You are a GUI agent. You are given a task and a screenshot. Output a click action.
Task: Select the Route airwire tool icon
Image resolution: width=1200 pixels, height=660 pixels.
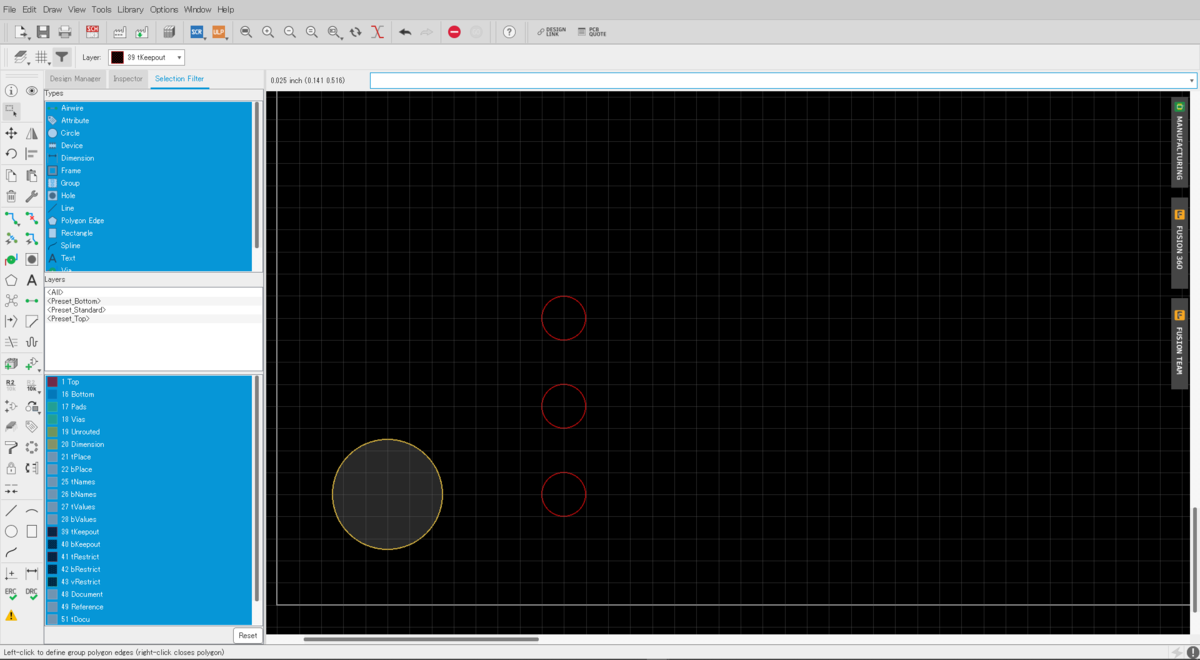click(11, 218)
